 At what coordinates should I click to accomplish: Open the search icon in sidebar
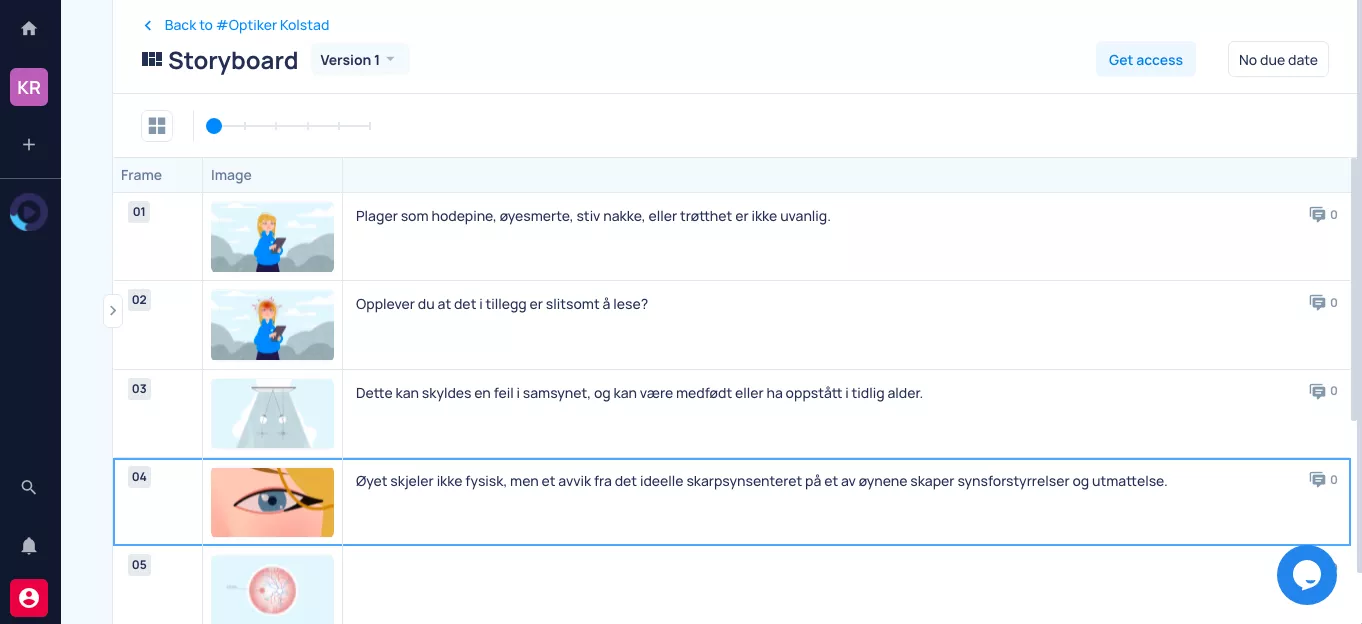coord(29,487)
